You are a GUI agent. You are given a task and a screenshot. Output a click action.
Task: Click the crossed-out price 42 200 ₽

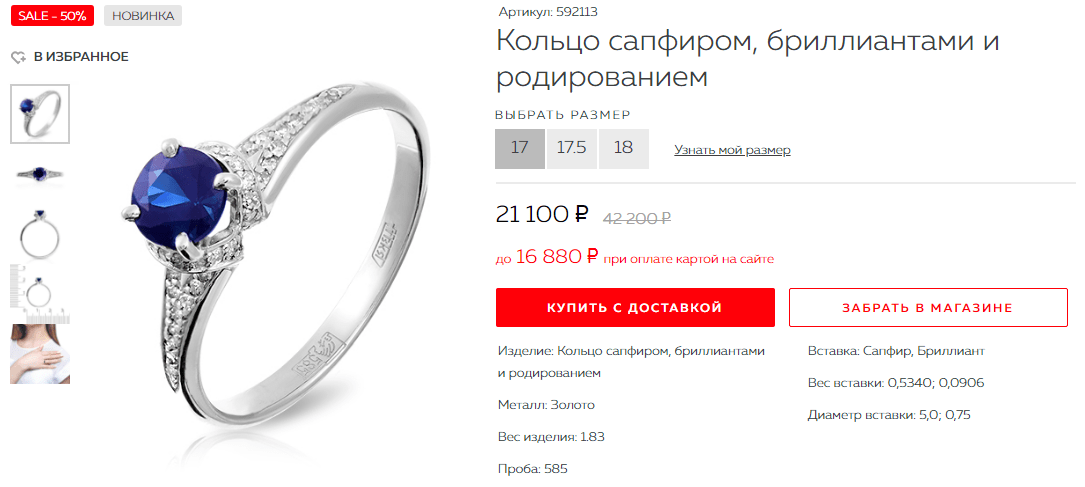(x=637, y=218)
